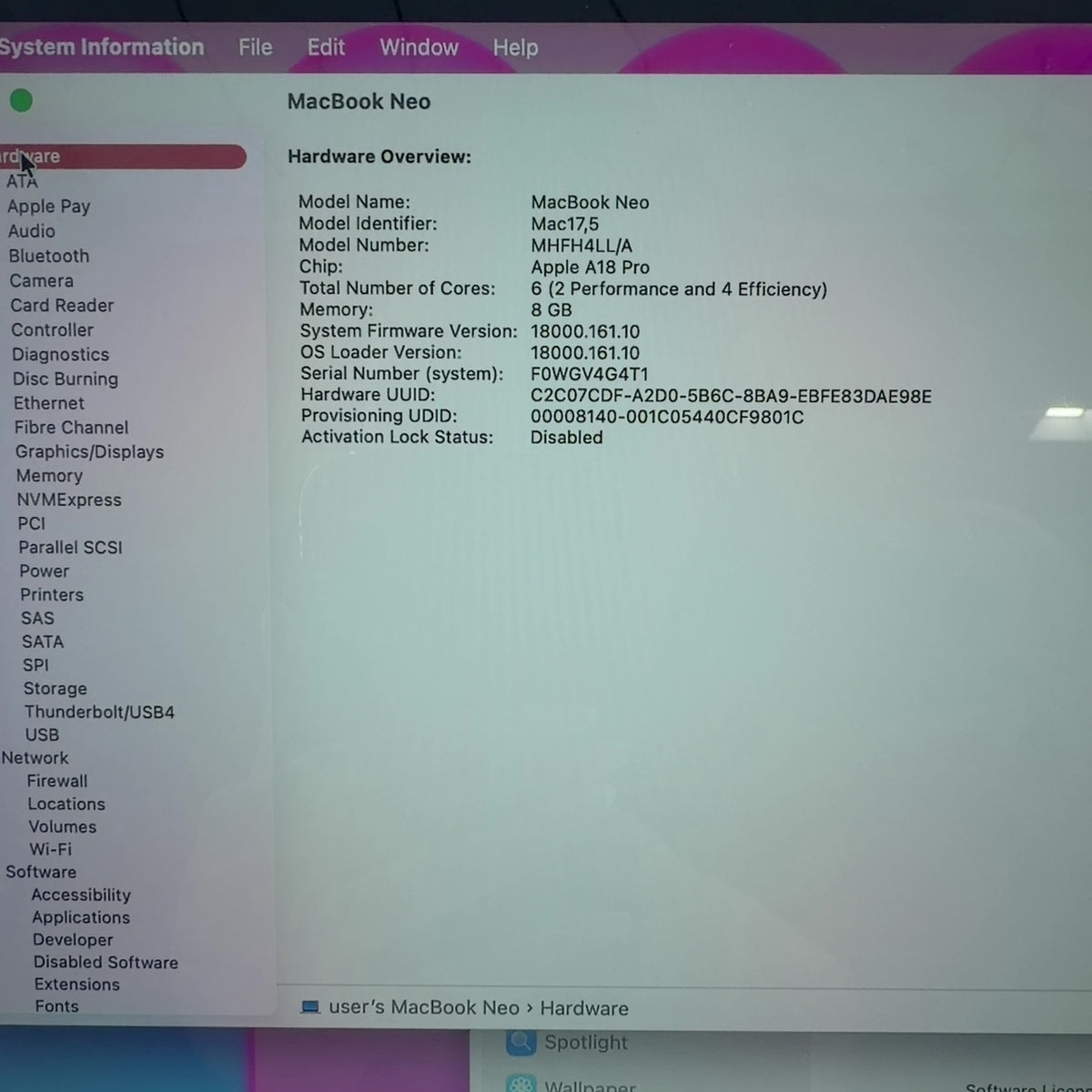Select Disabled Software in the sidebar
This screenshot has height=1092, width=1092.
[x=106, y=962]
